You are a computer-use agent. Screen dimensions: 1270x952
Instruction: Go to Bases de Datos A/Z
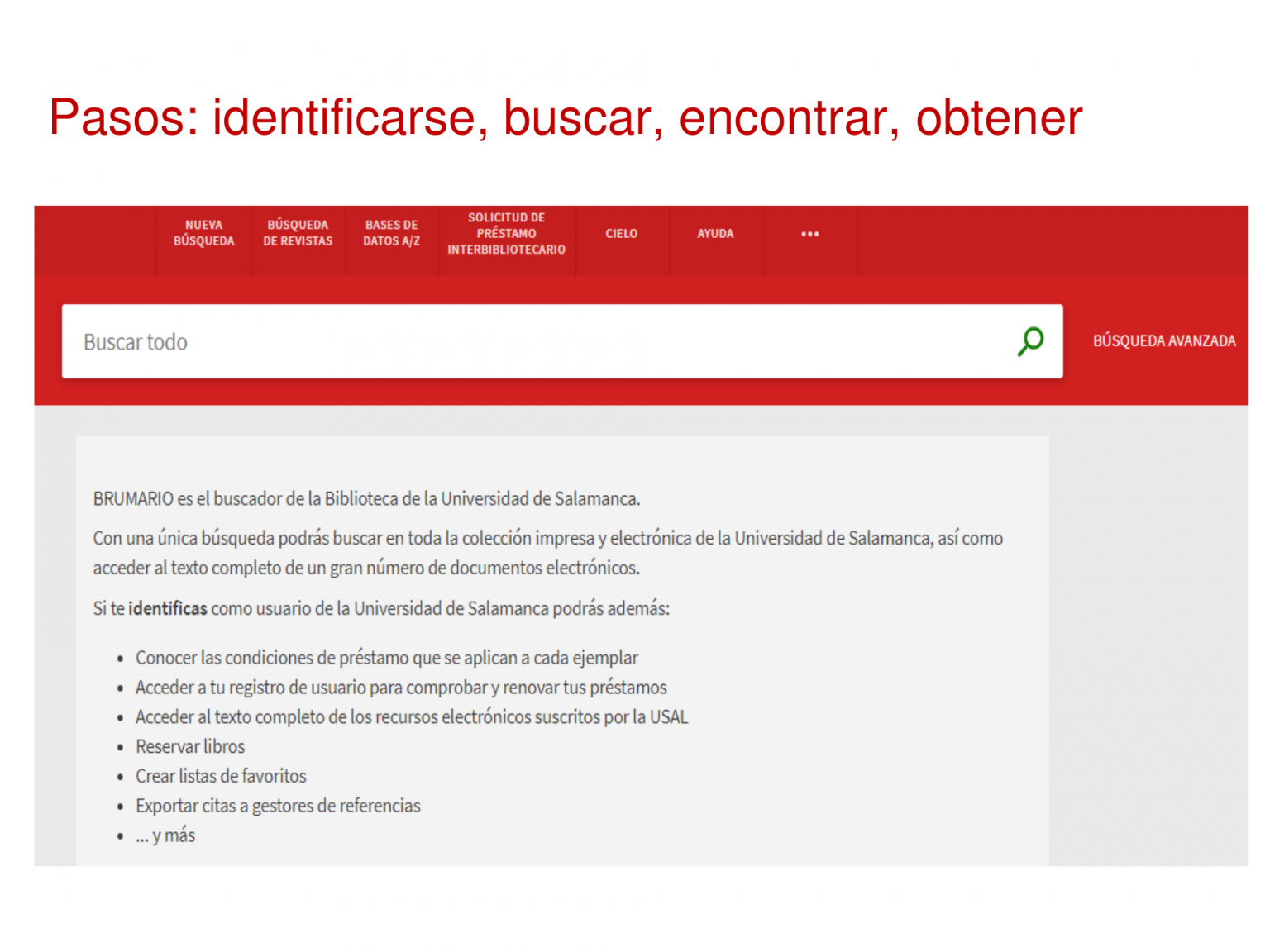[391, 234]
